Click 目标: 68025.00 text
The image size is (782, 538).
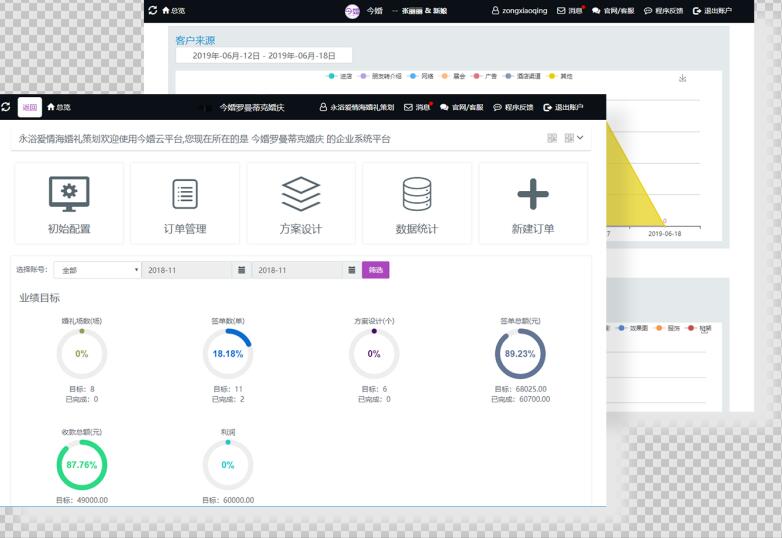click(x=520, y=389)
